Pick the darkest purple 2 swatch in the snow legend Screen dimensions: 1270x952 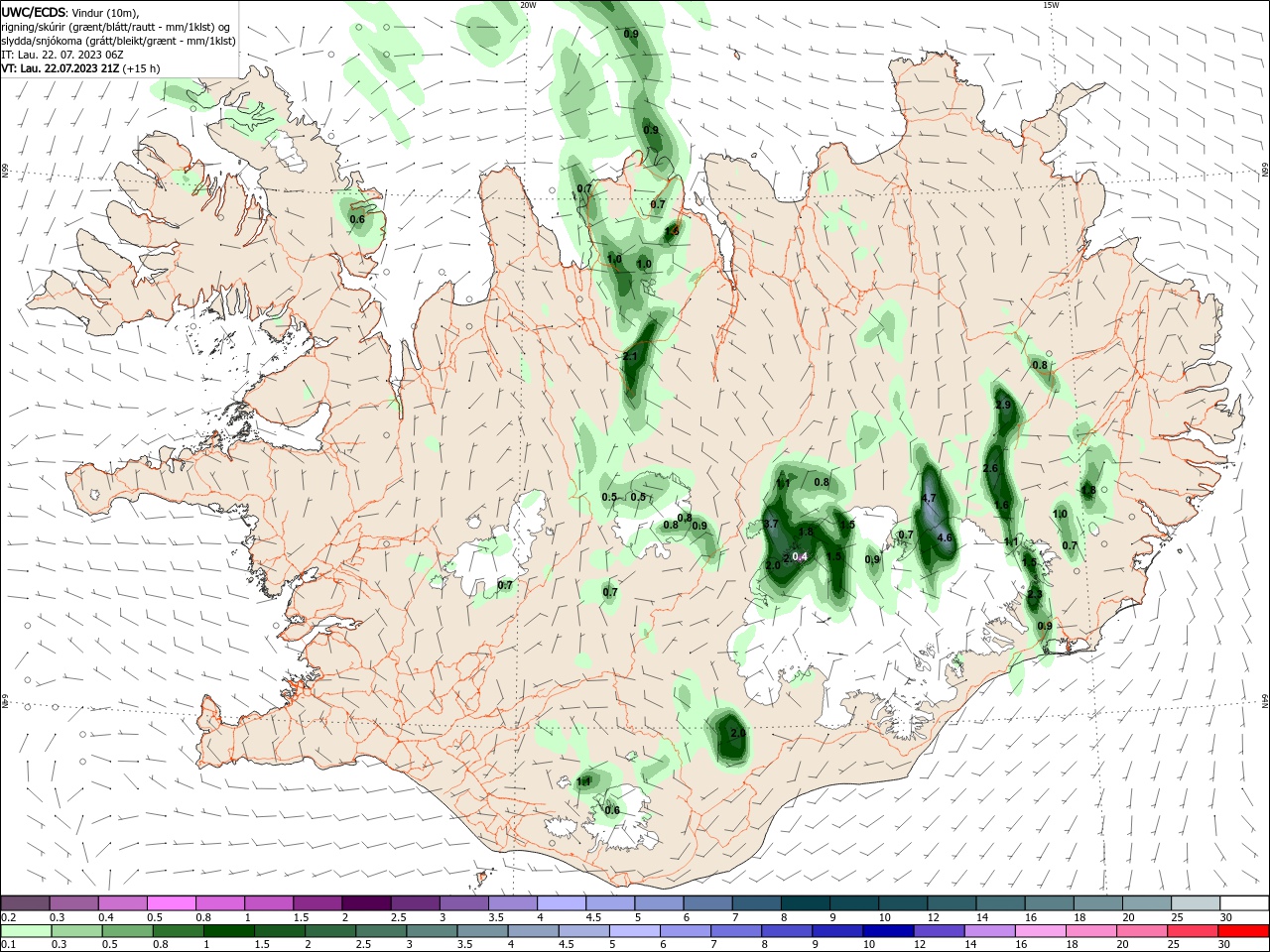pyautogui.click(x=366, y=903)
